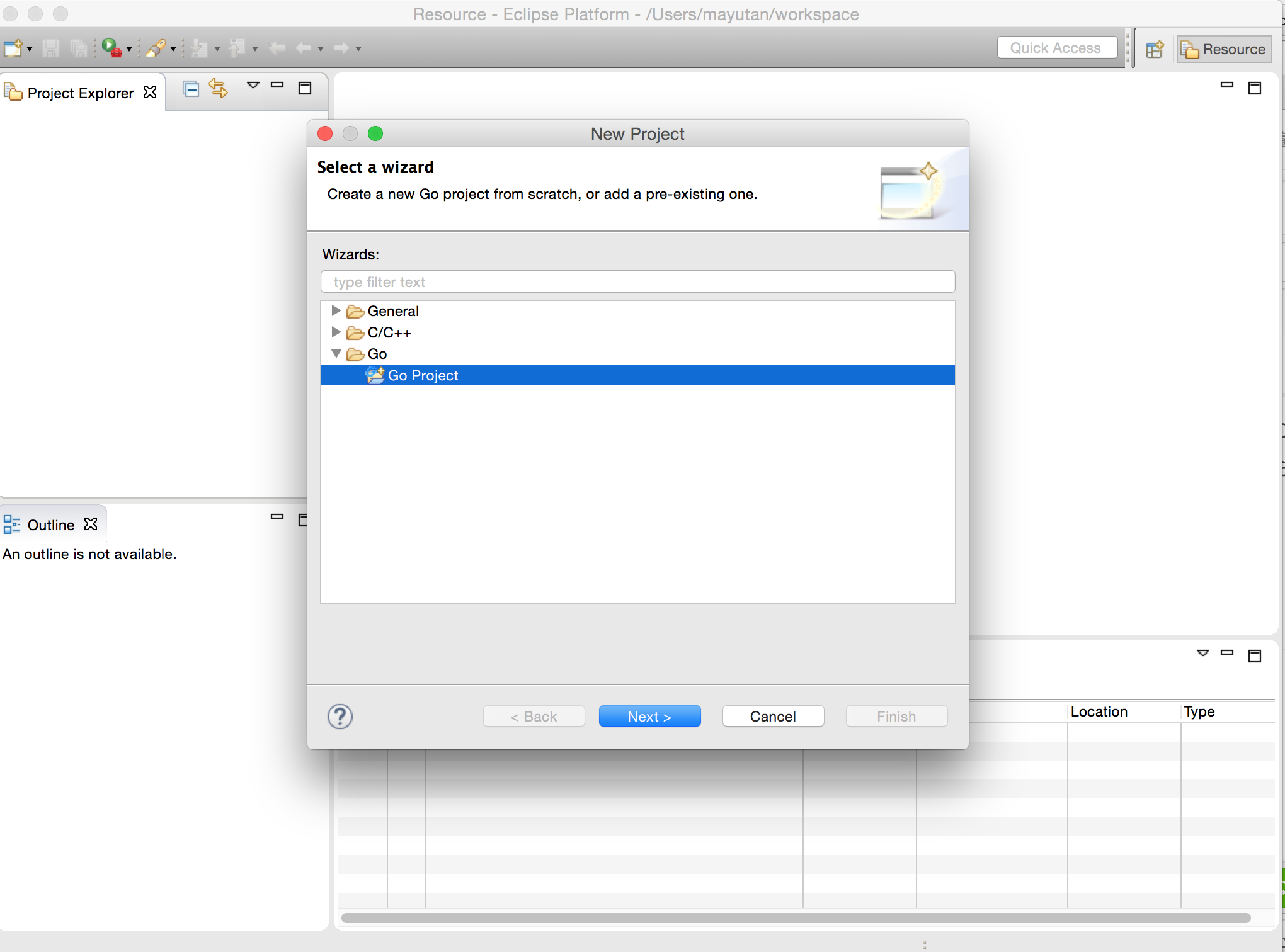1285x952 pixels.
Task: Click the Save All toolbar icon
Action: pyautogui.click(x=79, y=48)
